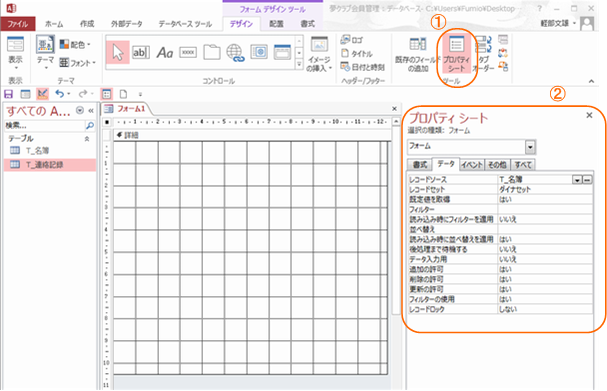Open property sheet その他 tab
The height and width of the screenshot is (391, 607).
pyautogui.click(x=497, y=165)
